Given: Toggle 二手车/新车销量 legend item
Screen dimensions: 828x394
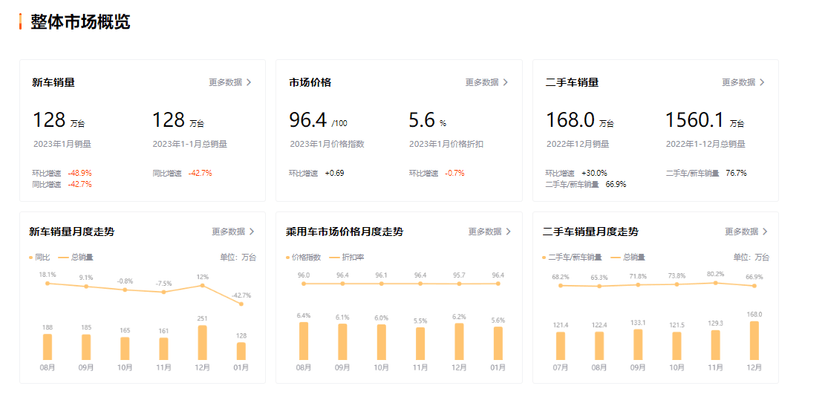Looking at the screenshot, I should click(x=572, y=257).
